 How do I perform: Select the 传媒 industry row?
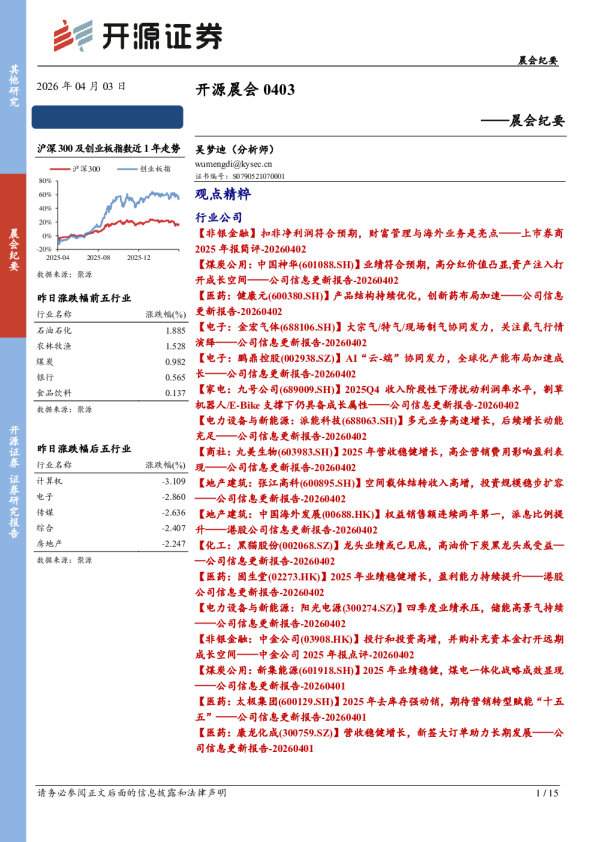pos(111,512)
